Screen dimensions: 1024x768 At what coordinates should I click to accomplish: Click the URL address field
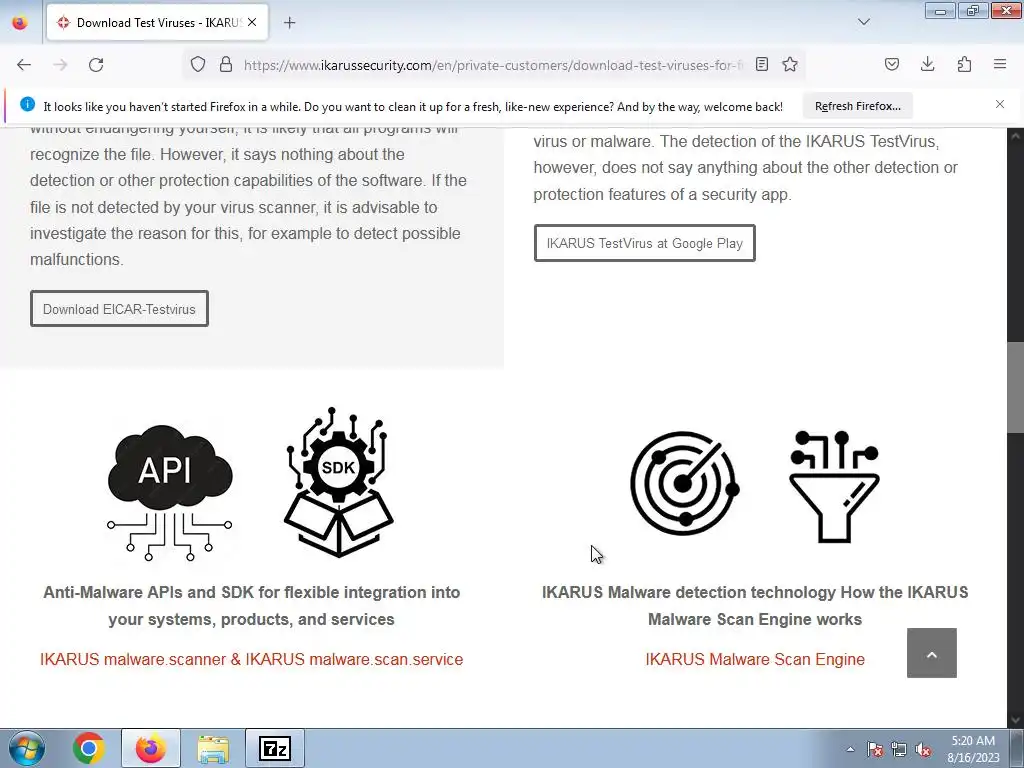[x=493, y=65]
